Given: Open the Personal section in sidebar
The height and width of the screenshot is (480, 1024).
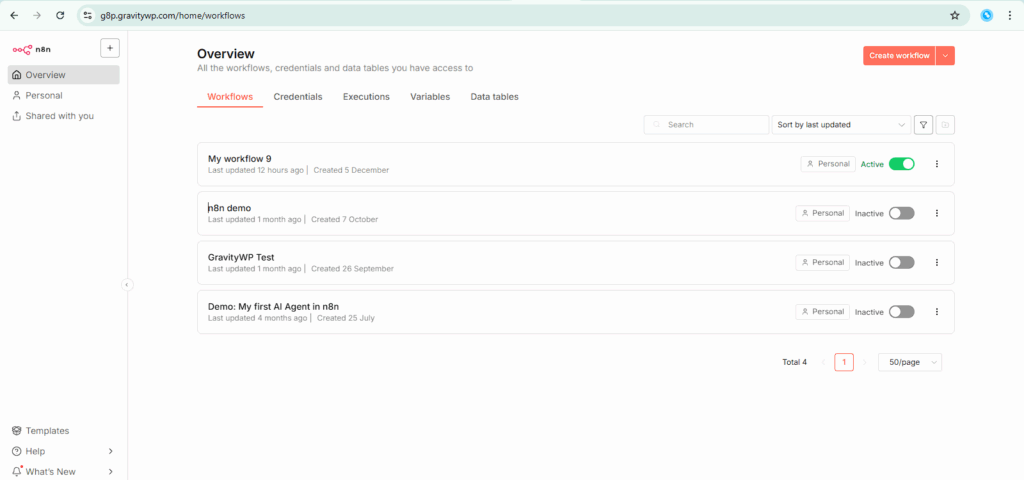Looking at the screenshot, I should pos(63,95).
